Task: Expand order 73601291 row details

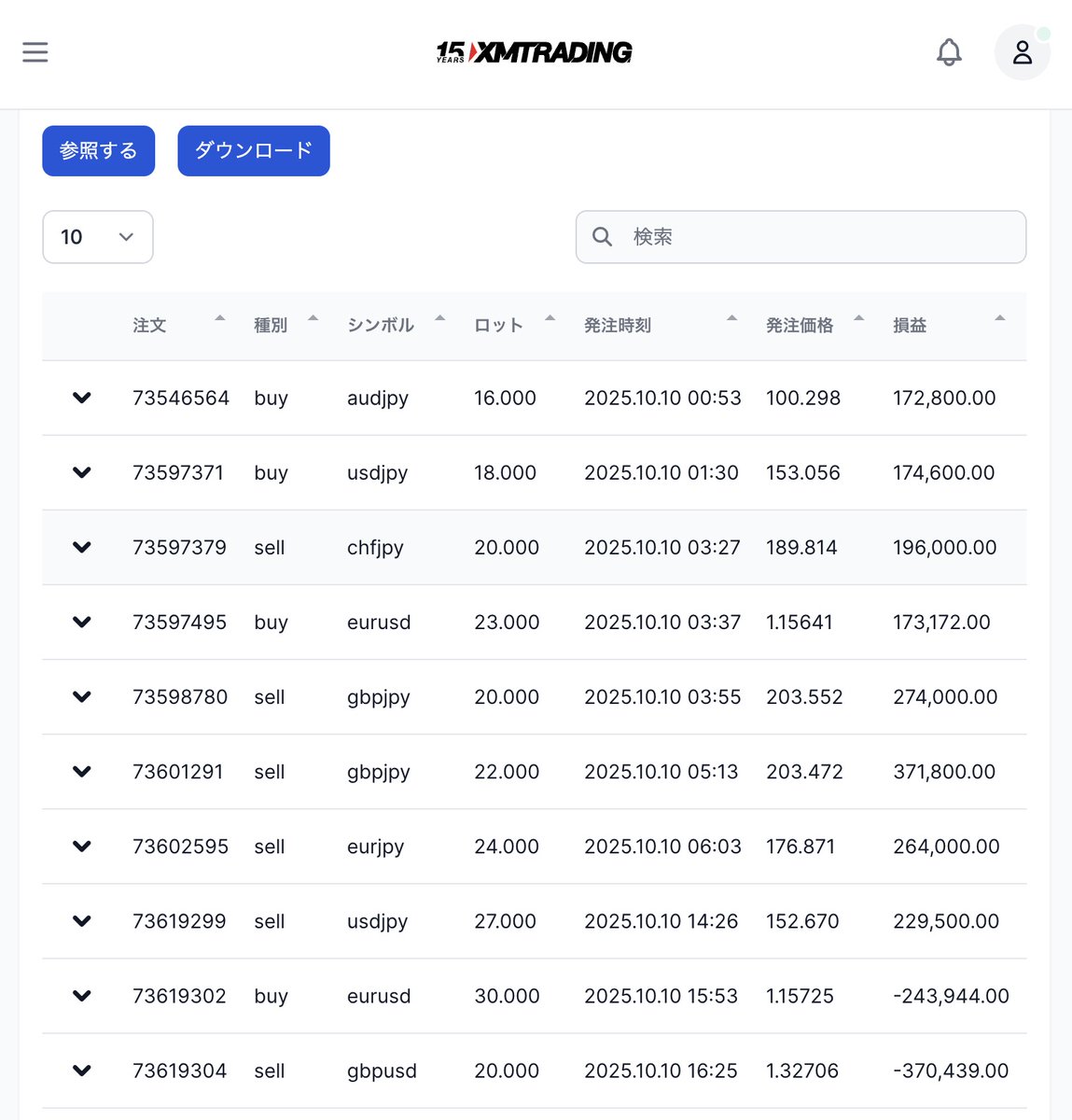Action: pyautogui.click(x=82, y=771)
